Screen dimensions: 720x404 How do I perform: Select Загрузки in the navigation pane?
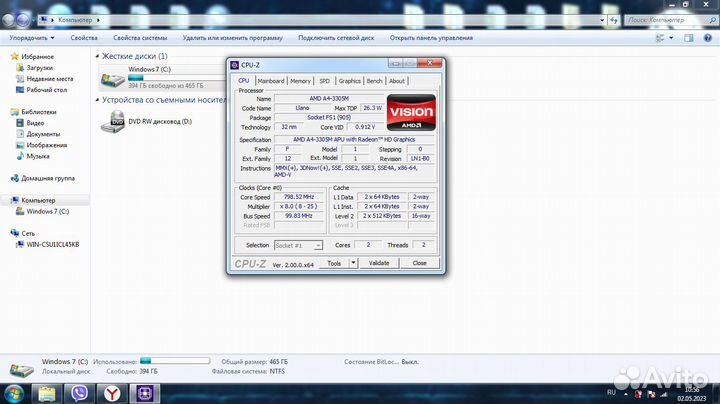click(x=41, y=68)
